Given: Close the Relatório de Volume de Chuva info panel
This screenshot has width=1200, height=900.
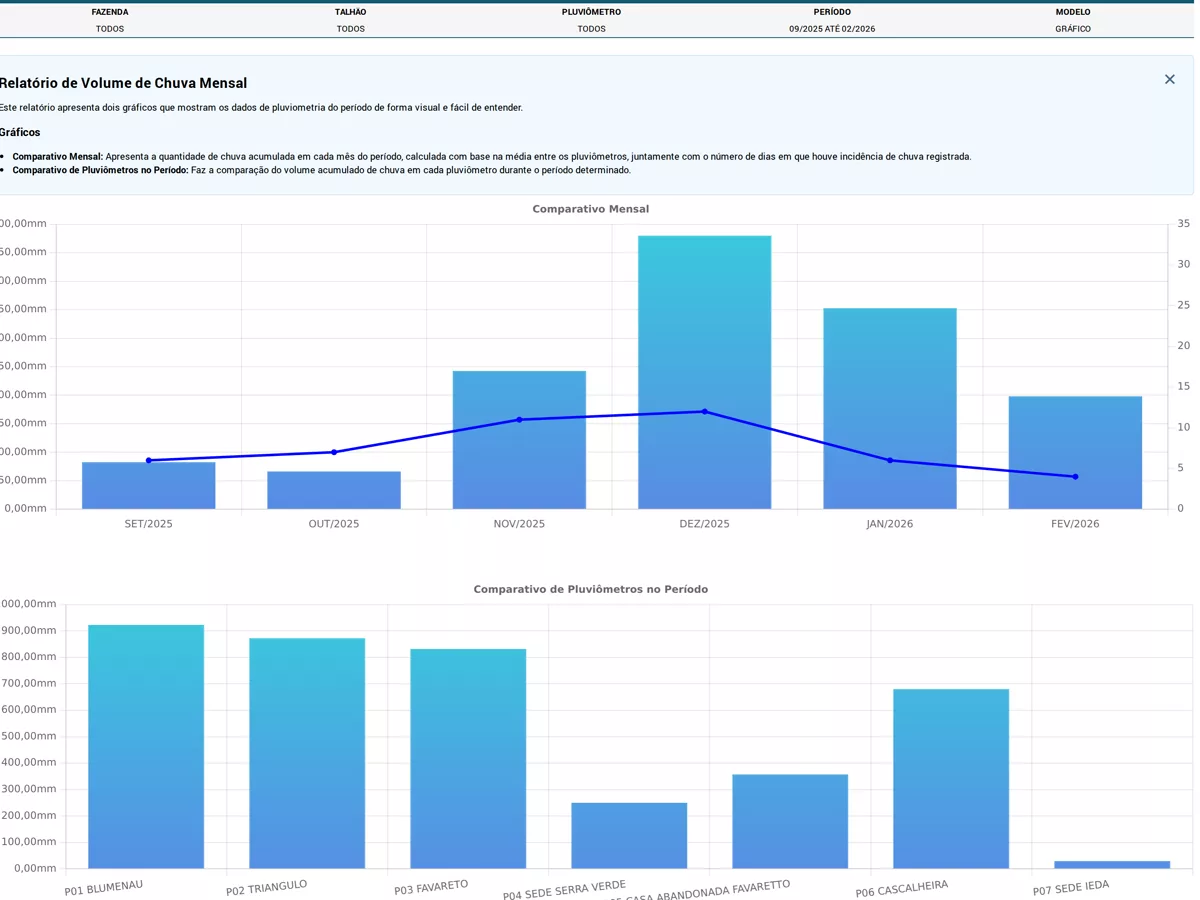Looking at the screenshot, I should point(1169,80).
